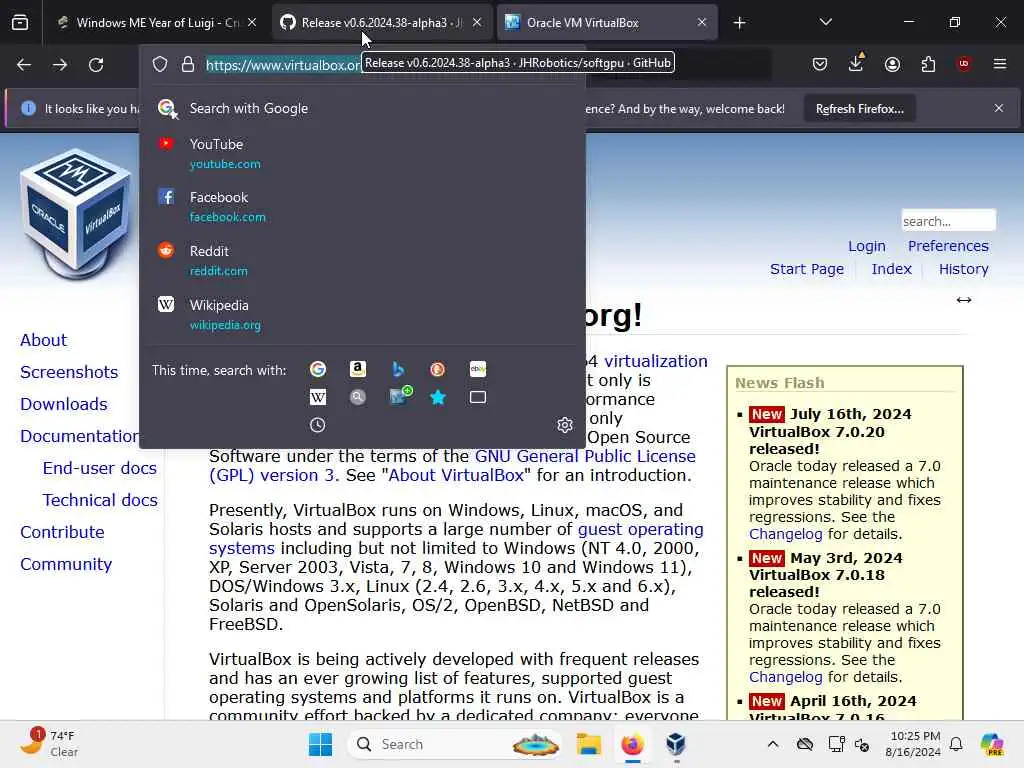
Task: Open Screenshots in the sidebar
Action: (x=69, y=372)
